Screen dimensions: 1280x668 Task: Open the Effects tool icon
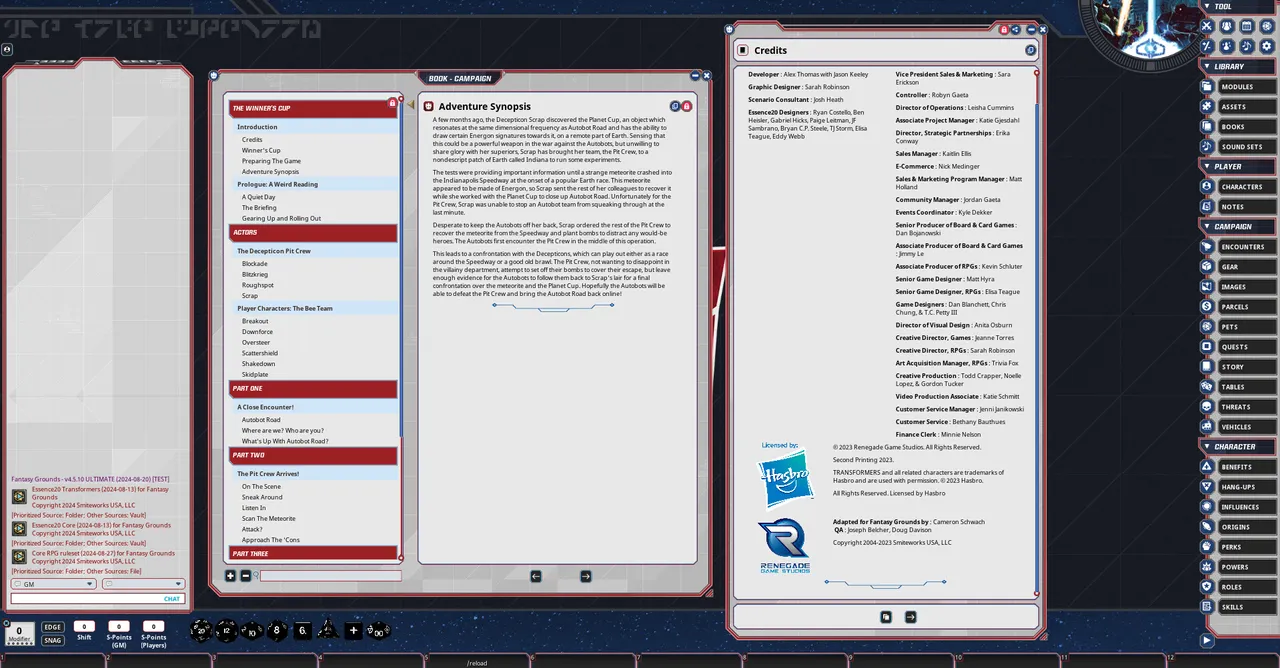coord(1227,46)
